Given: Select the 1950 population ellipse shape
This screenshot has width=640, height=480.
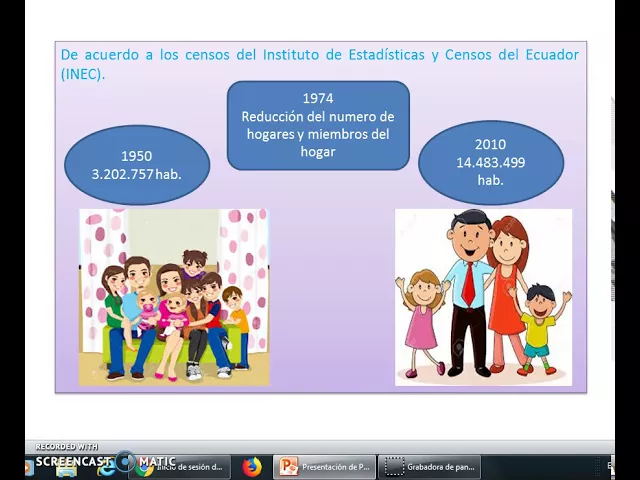Looking at the screenshot, I should pos(137,165).
